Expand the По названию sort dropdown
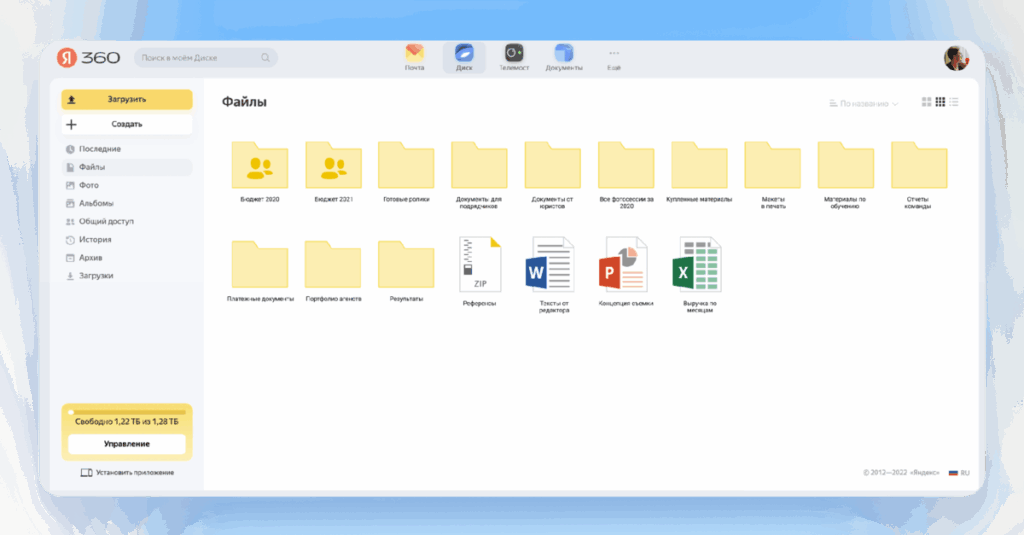Viewport: 1024px width, 535px height. (x=864, y=103)
